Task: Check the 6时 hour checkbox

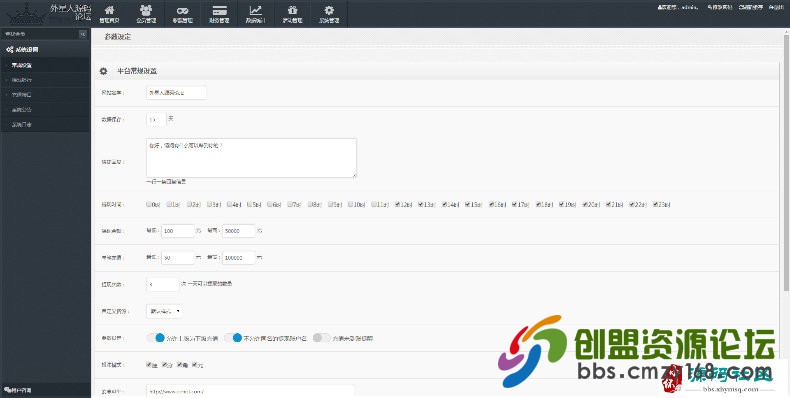Action: click(271, 204)
